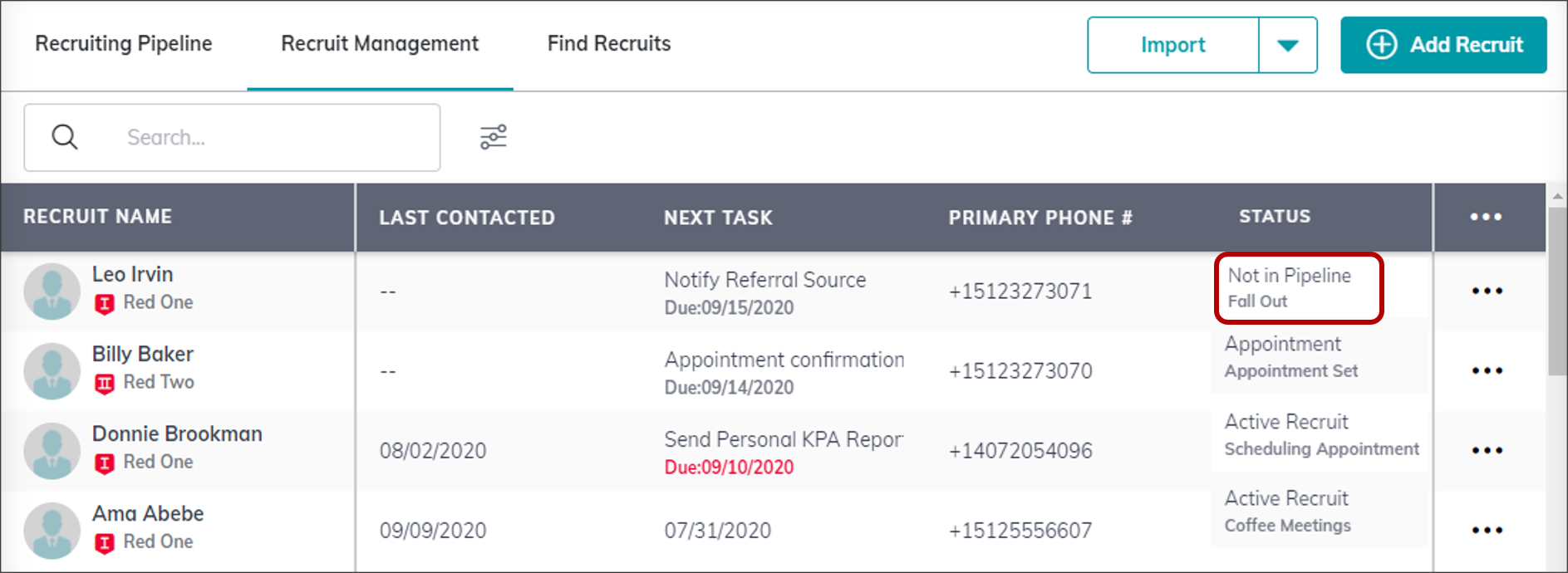Click the Red One badge under Ama Abebe
The height and width of the screenshot is (573, 1568).
(x=144, y=542)
